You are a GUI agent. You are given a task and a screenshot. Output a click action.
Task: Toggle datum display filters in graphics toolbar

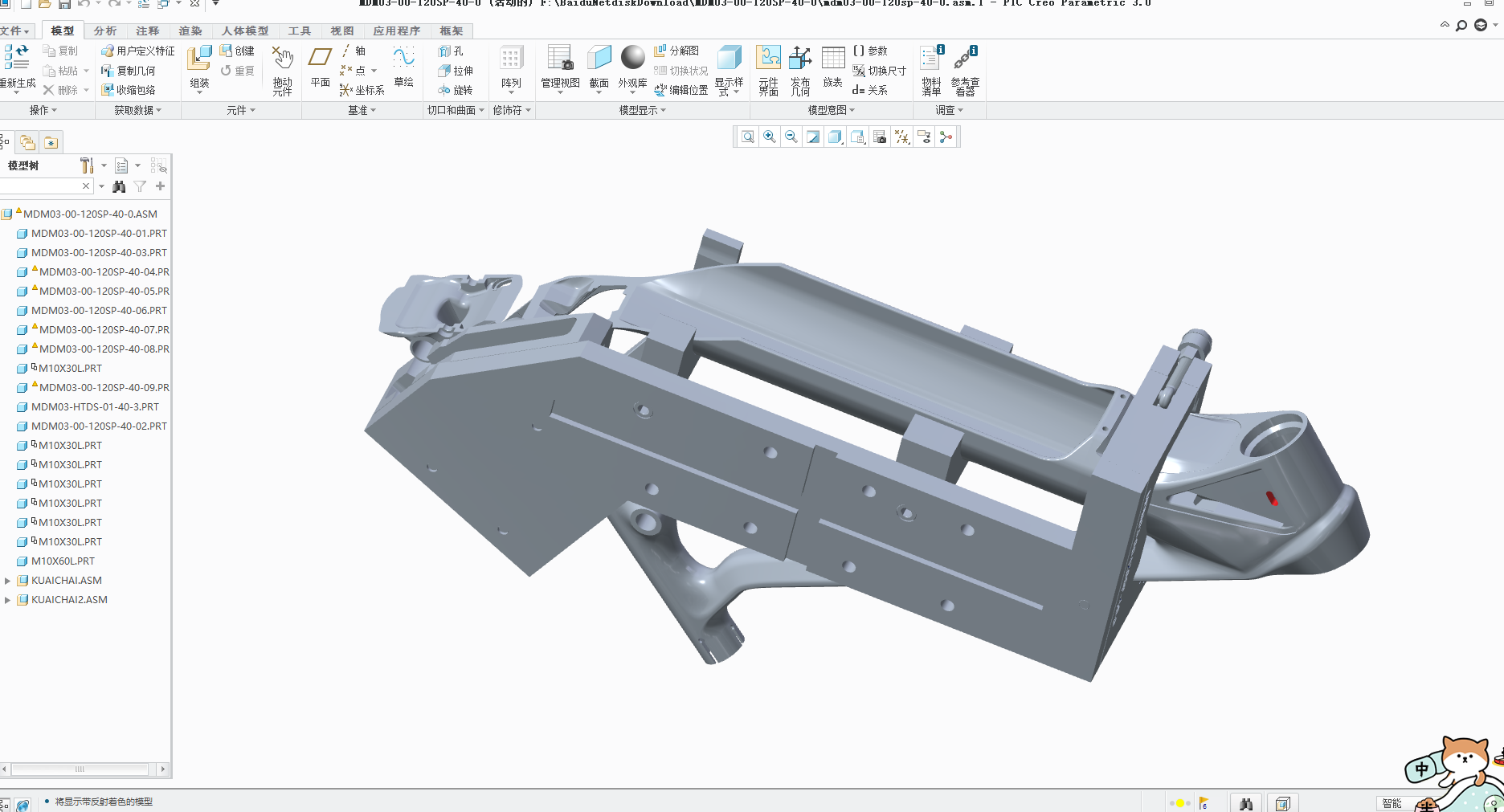click(x=902, y=137)
